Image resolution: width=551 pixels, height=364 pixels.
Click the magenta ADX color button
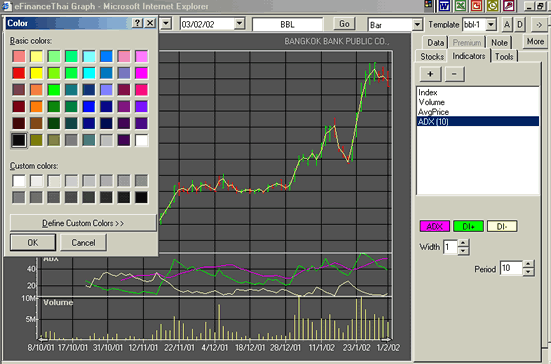[435, 226]
